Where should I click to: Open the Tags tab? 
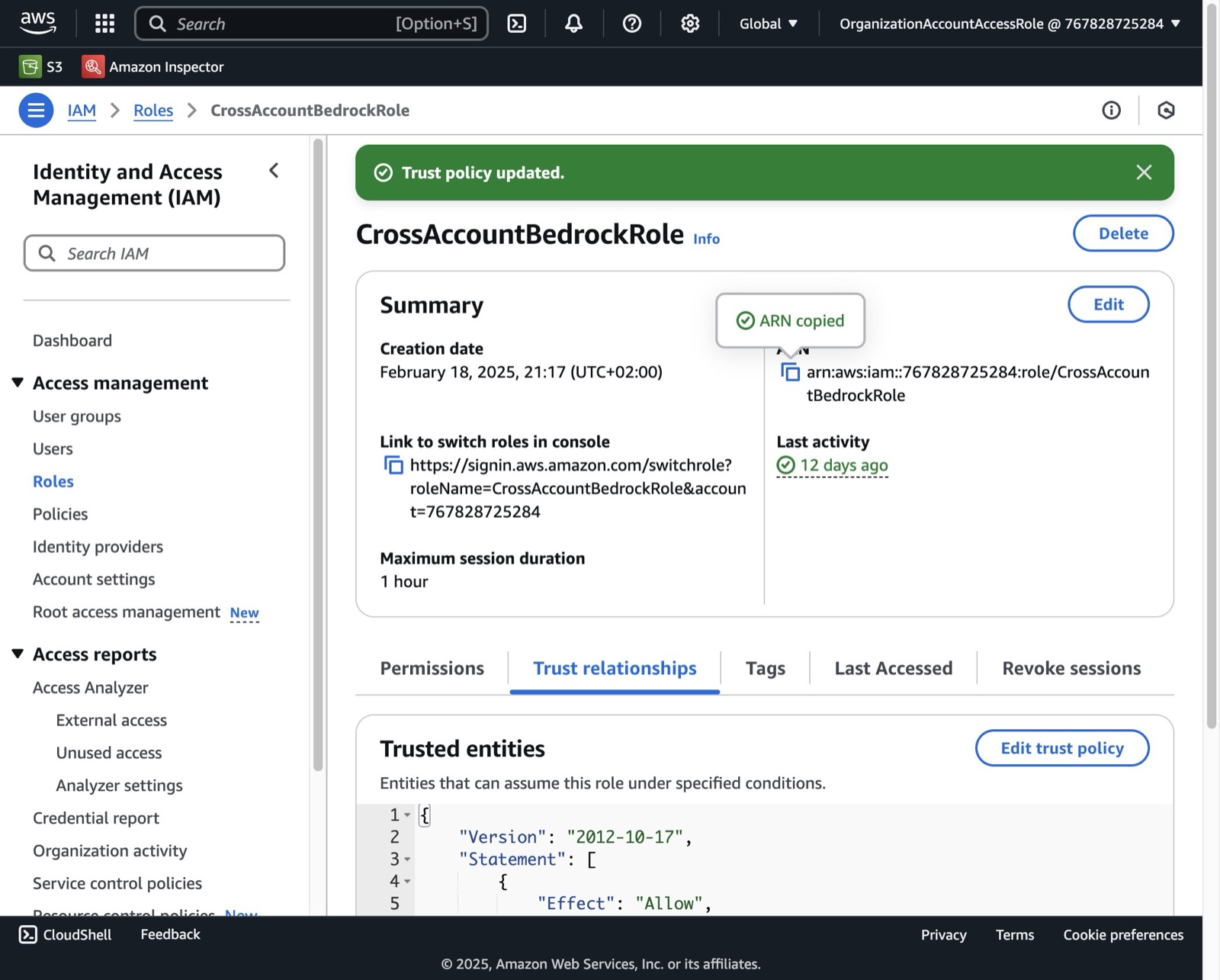pos(765,668)
